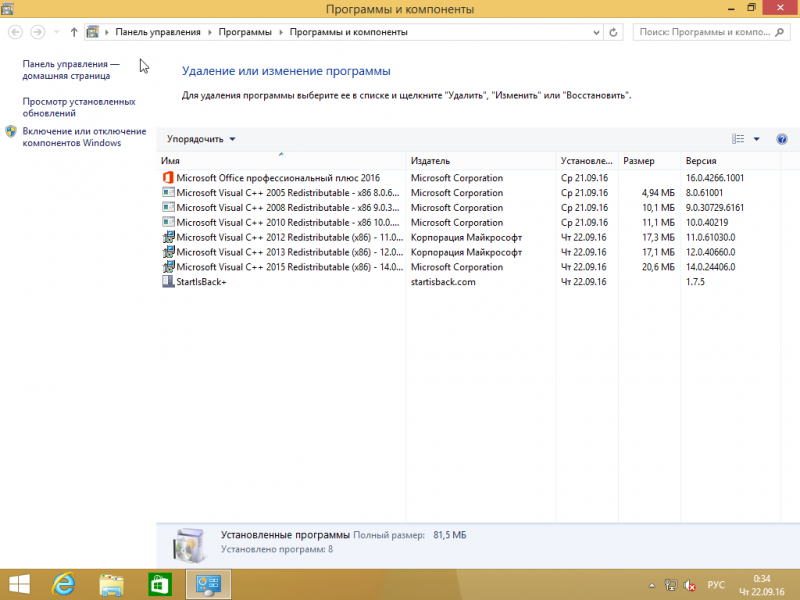The image size is (800, 600).
Task: Click version 16.0.4266.1001 cell
Action: (x=715, y=178)
